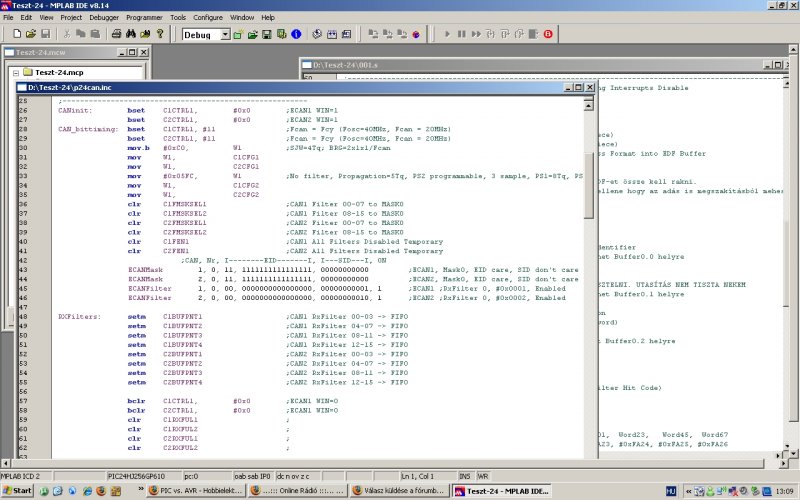Image resolution: width=800 pixels, height=500 pixels.
Task: Click the 'CANinit:' label in code
Action: [x=75, y=110]
